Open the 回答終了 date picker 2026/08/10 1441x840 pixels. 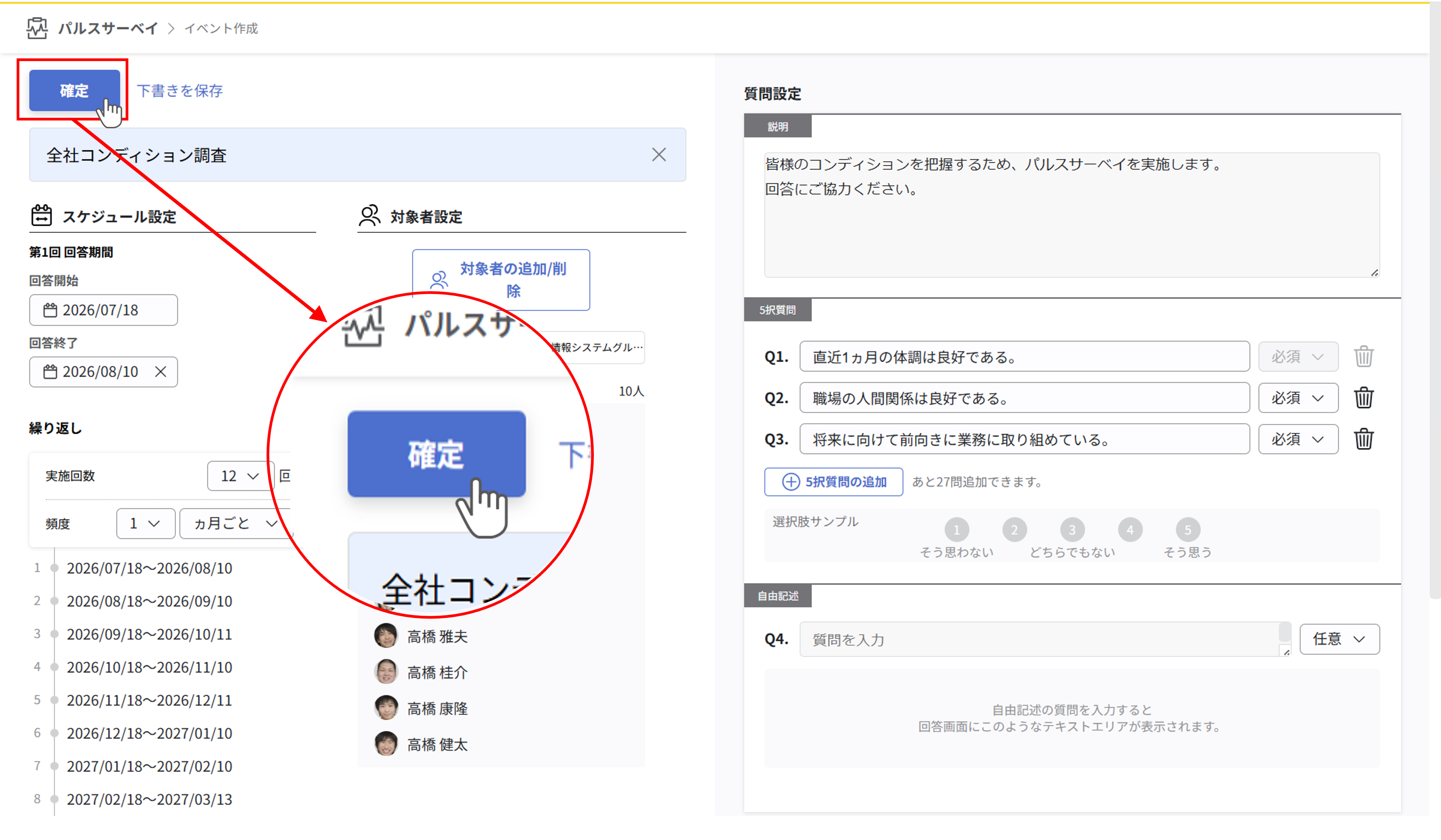pos(104,372)
